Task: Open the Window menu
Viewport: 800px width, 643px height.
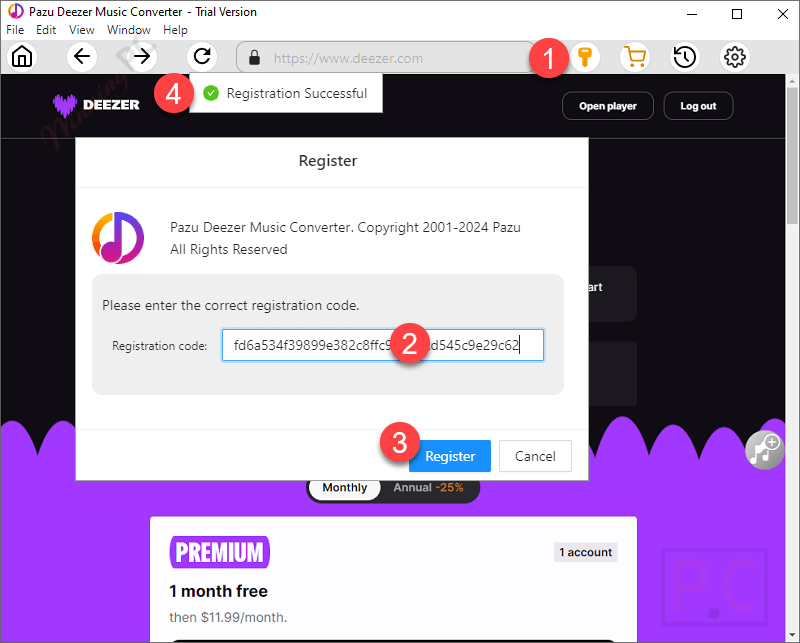Action: [129, 30]
